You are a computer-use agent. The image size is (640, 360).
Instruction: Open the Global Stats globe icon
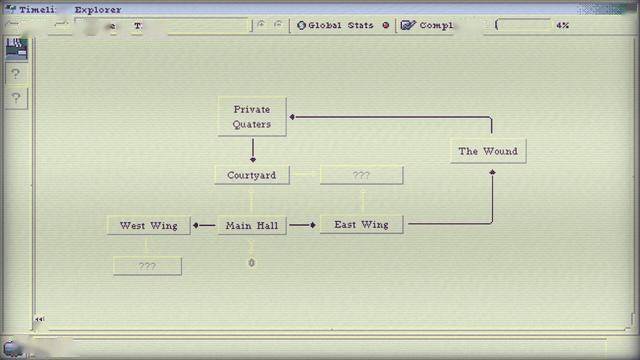pyautogui.click(x=301, y=25)
